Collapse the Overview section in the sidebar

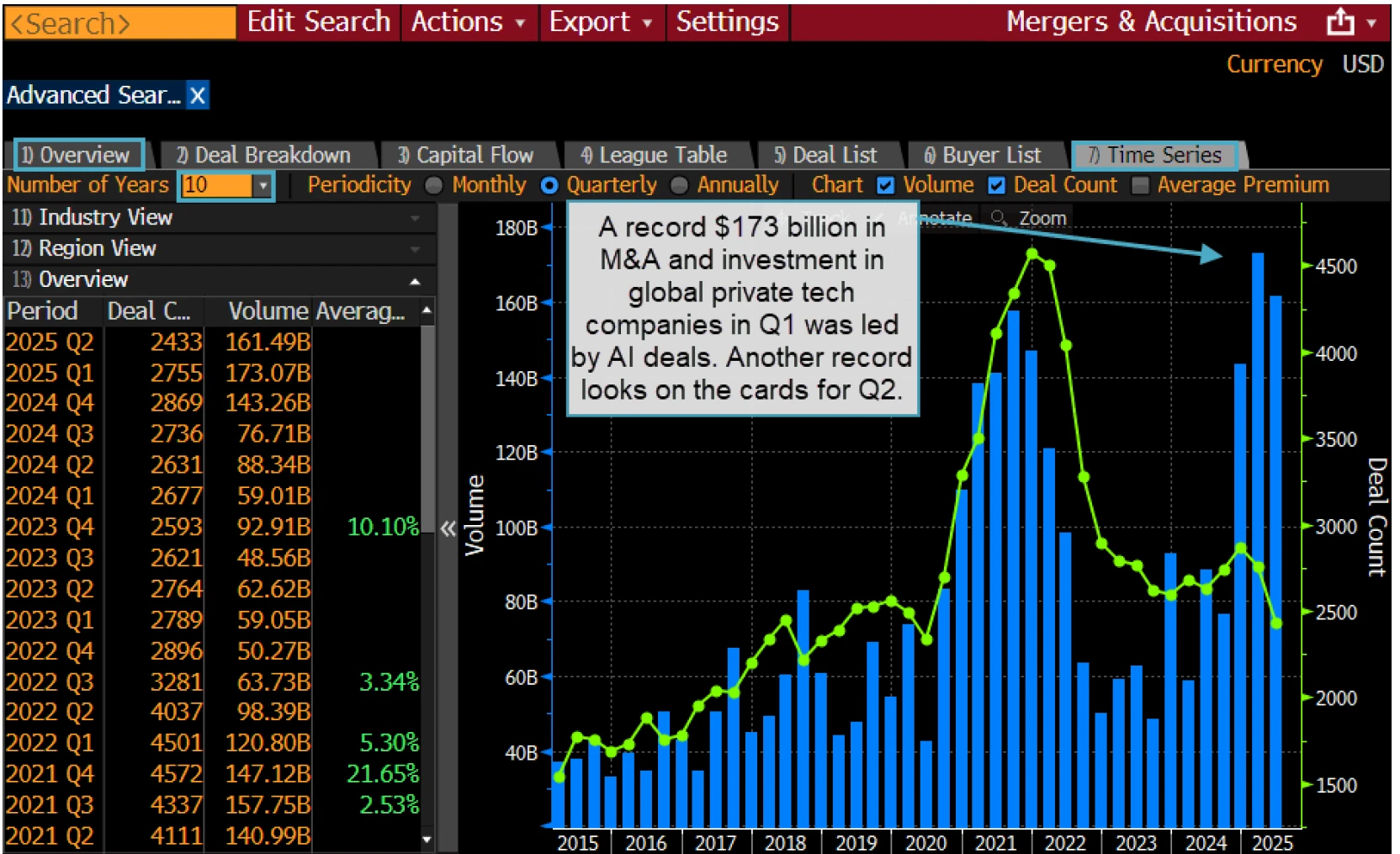click(x=416, y=279)
